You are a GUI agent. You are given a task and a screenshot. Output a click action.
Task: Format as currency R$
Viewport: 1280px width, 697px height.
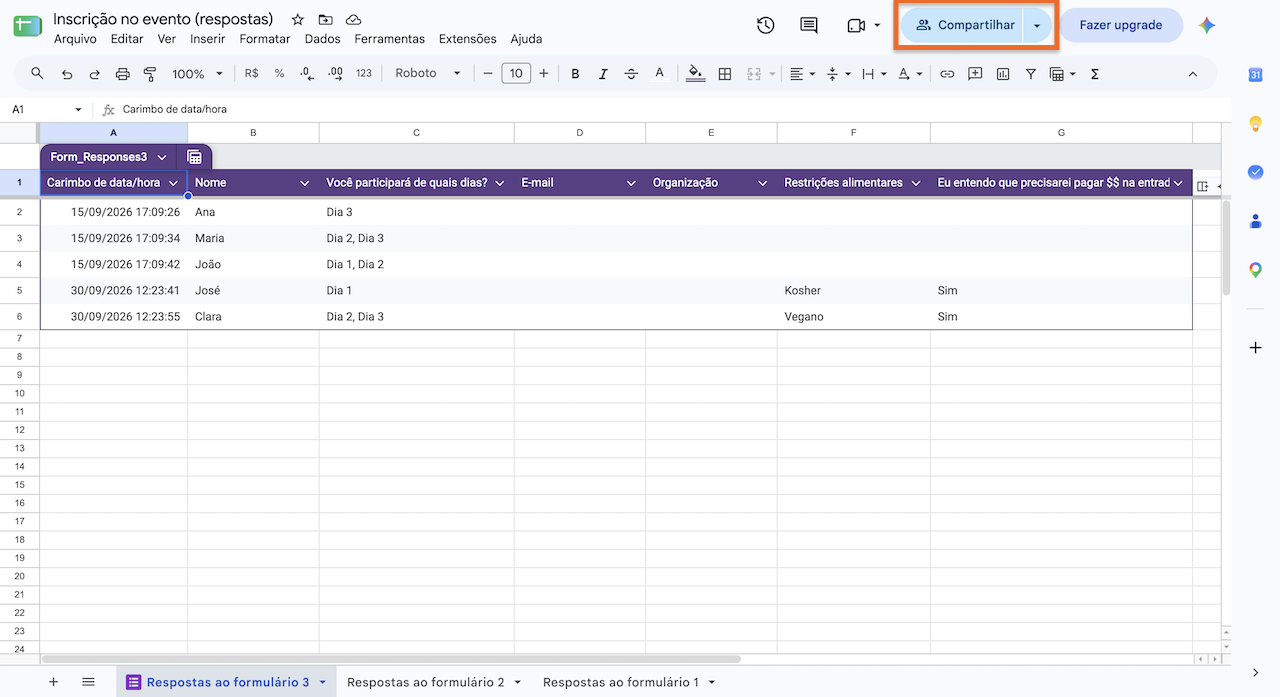pyautogui.click(x=251, y=73)
